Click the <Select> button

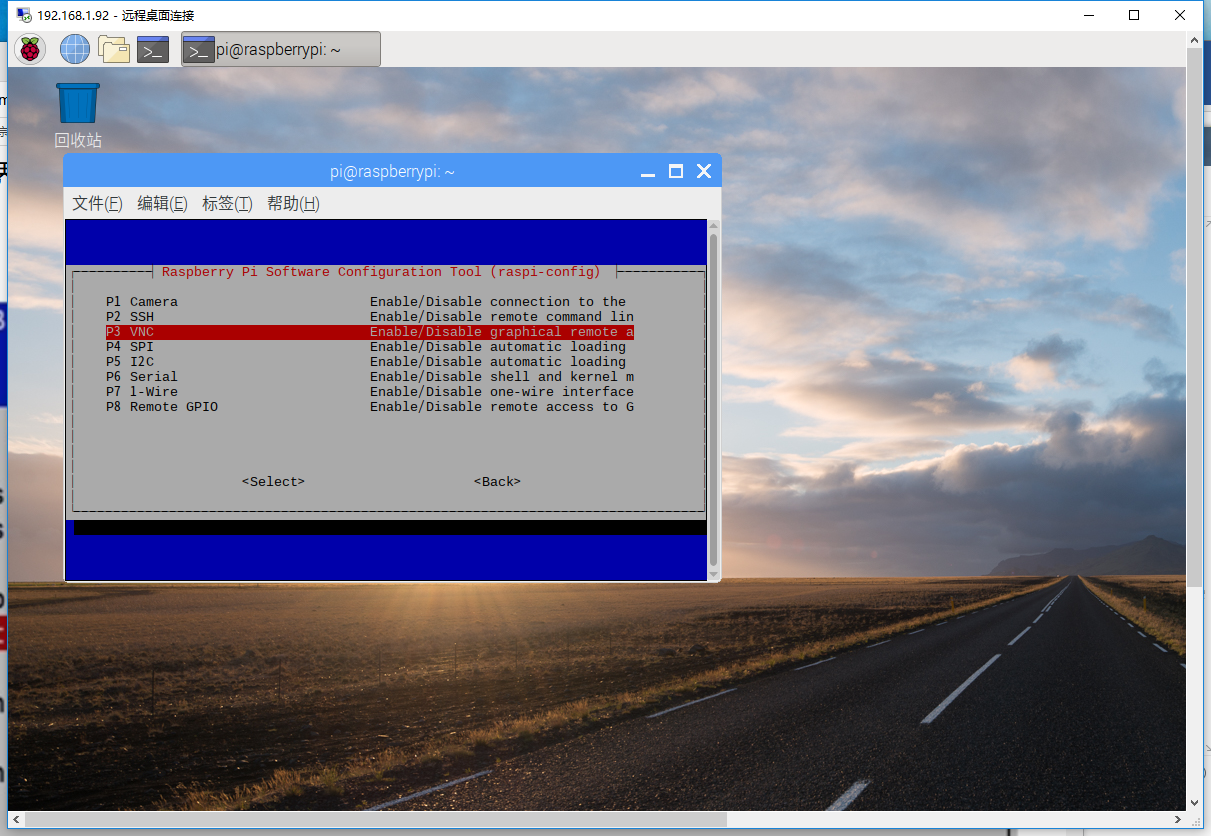coord(273,482)
